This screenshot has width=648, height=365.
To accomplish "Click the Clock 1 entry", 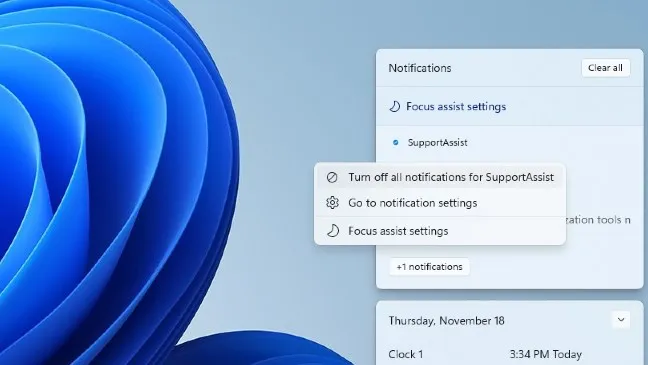I will pos(405,354).
